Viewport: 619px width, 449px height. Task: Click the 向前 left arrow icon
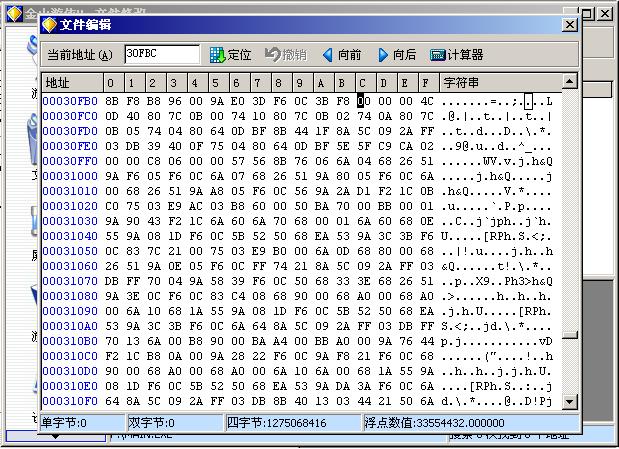tap(327, 55)
